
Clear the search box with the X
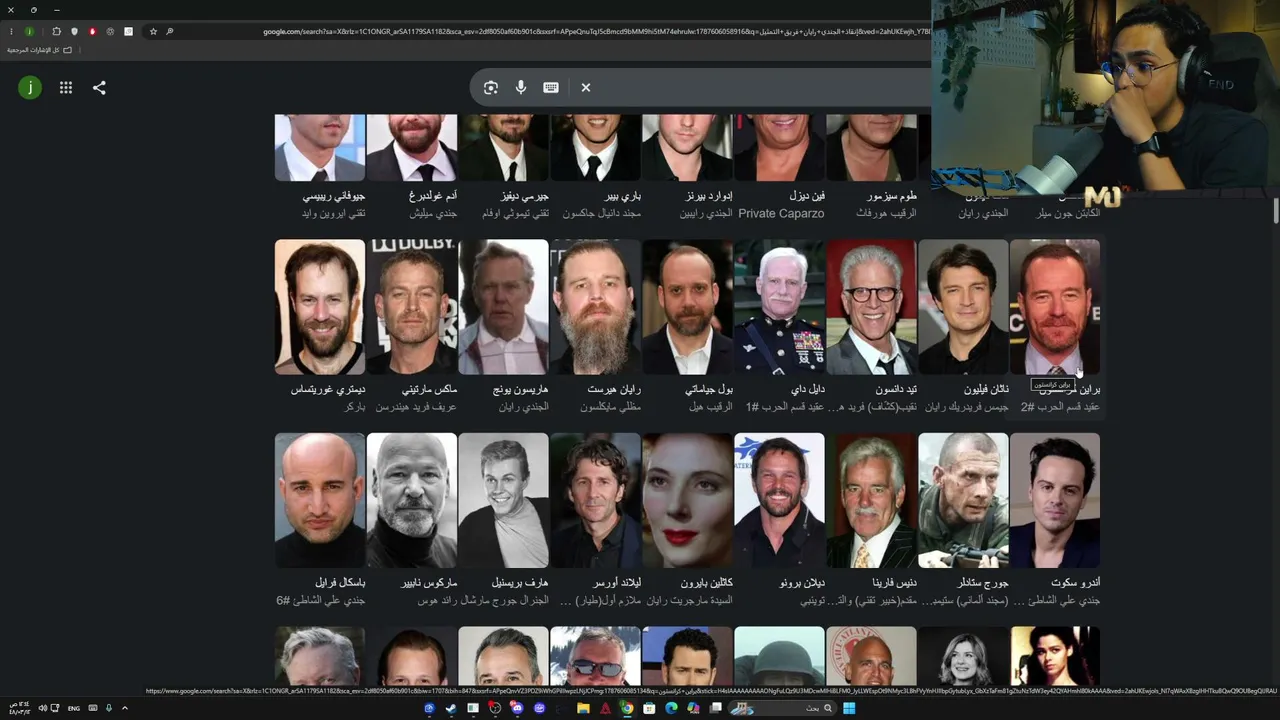586,88
